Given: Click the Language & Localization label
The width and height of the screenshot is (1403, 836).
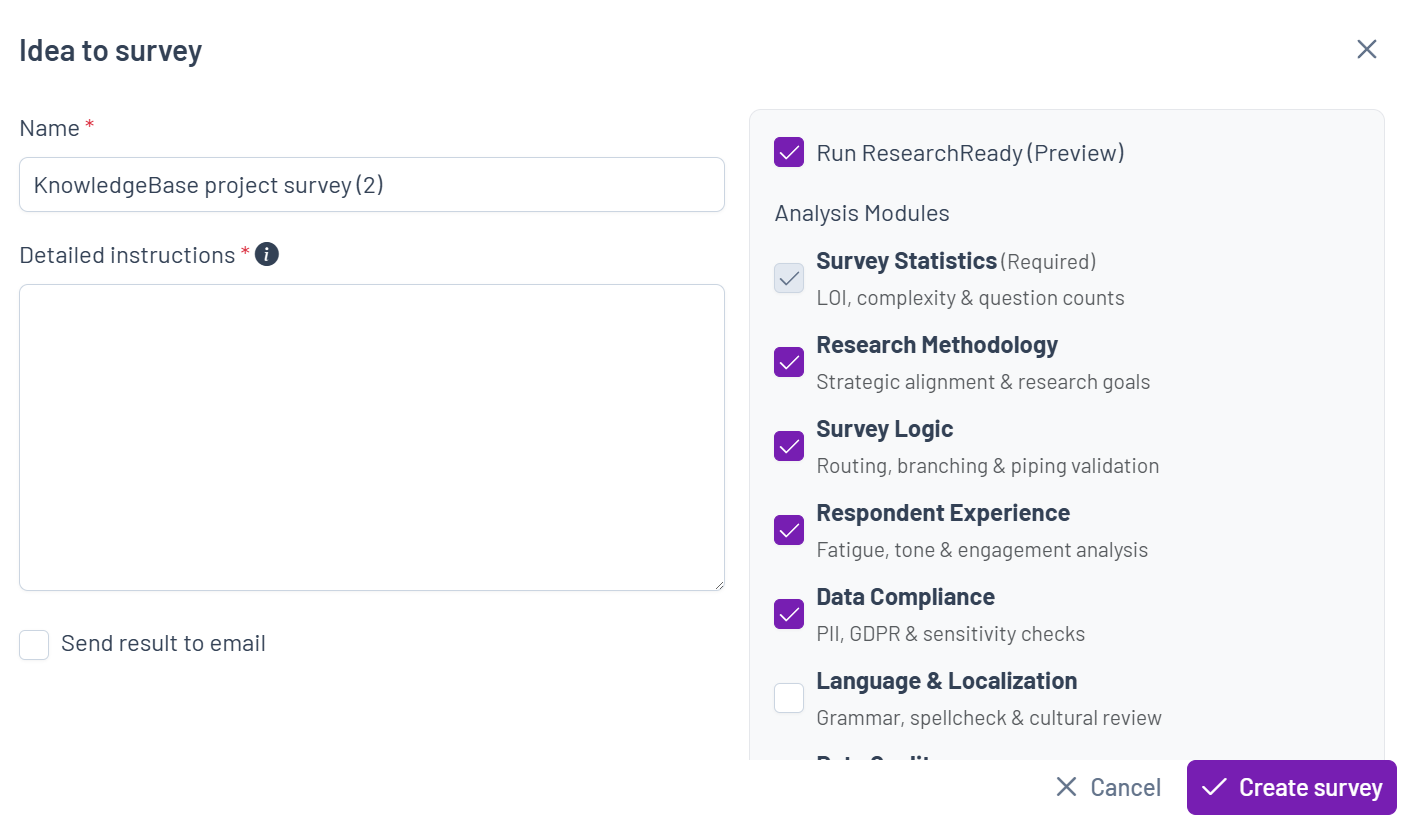Looking at the screenshot, I should [x=946, y=681].
